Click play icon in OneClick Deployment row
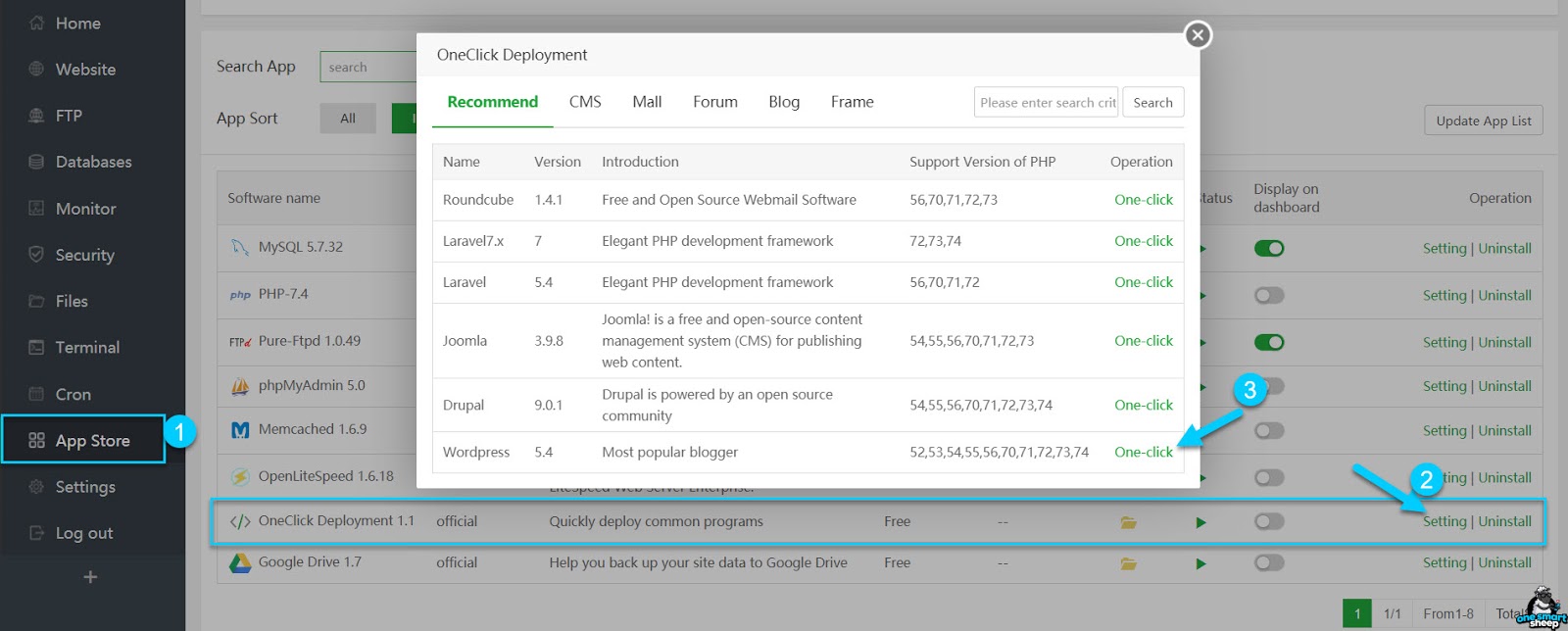 click(x=1200, y=522)
